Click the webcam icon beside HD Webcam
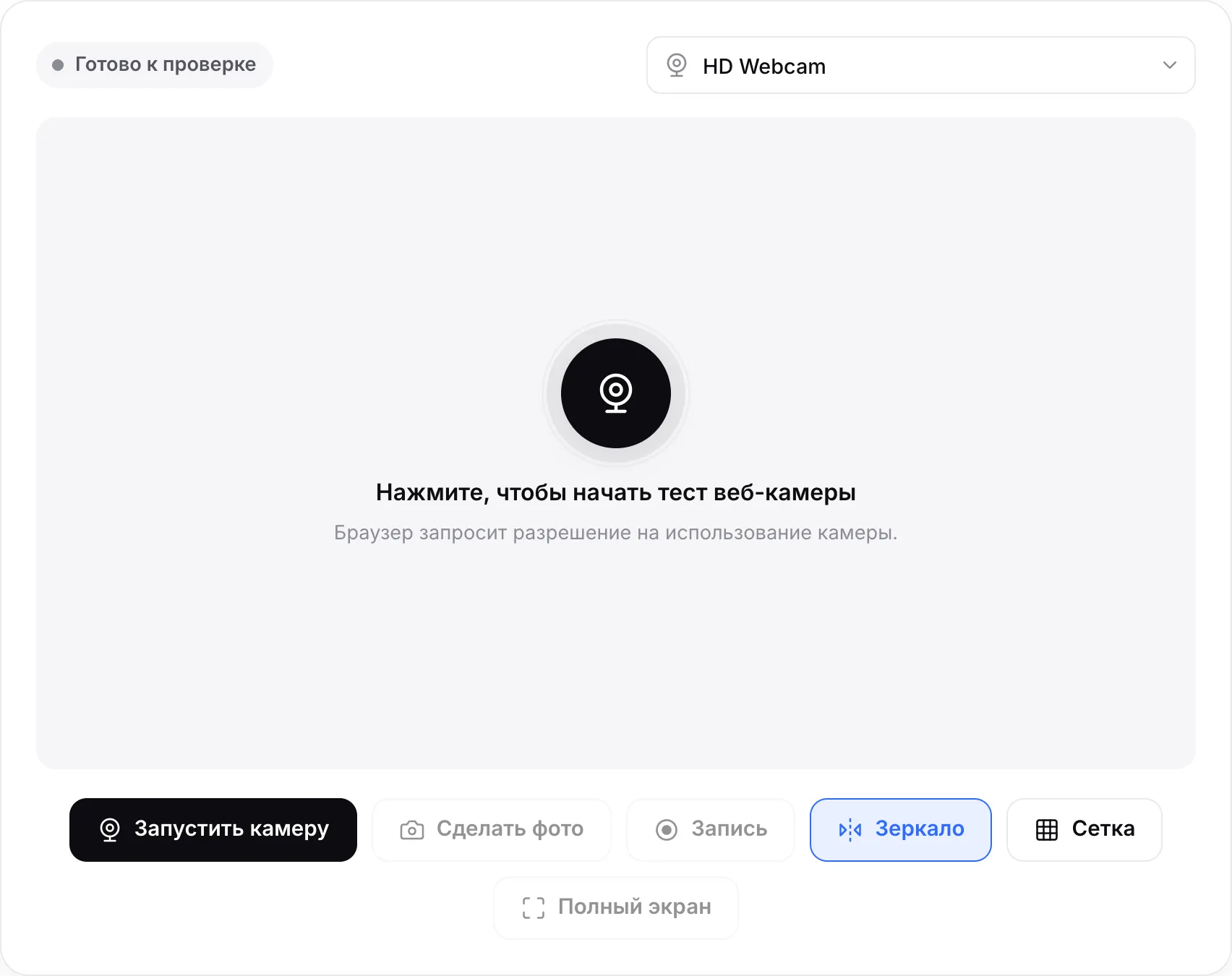Screen dimensions: 1232x976 click(677, 65)
